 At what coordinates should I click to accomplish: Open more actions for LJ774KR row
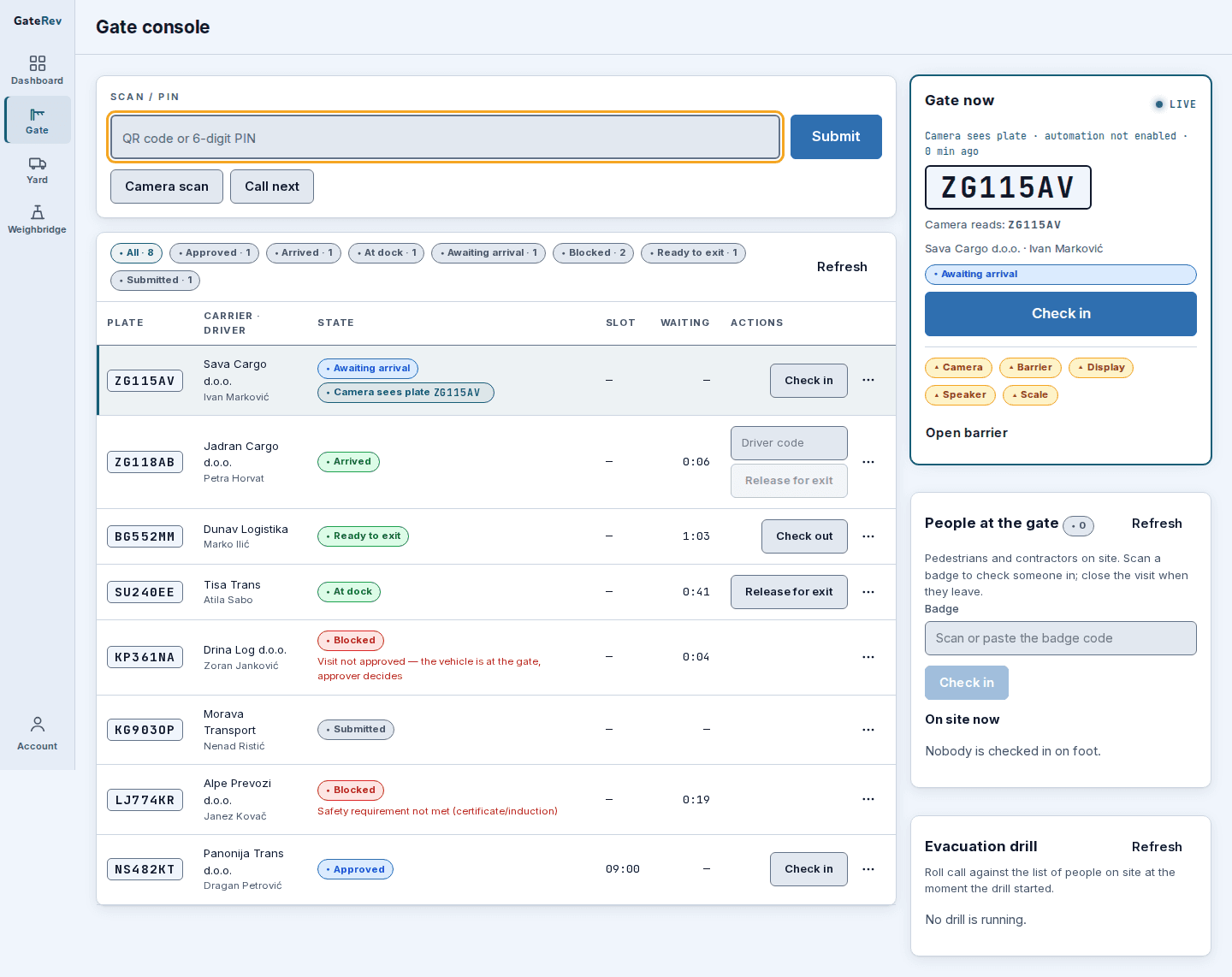click(868, 799)
